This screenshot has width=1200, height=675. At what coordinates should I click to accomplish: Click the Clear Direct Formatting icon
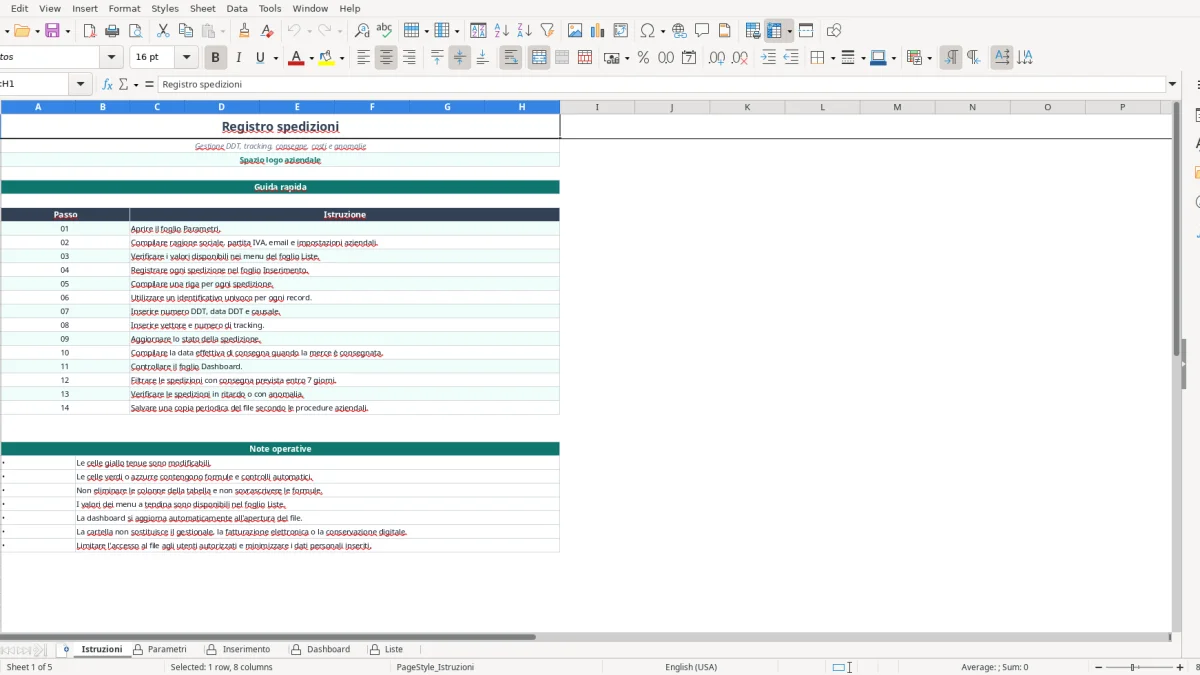267,31
